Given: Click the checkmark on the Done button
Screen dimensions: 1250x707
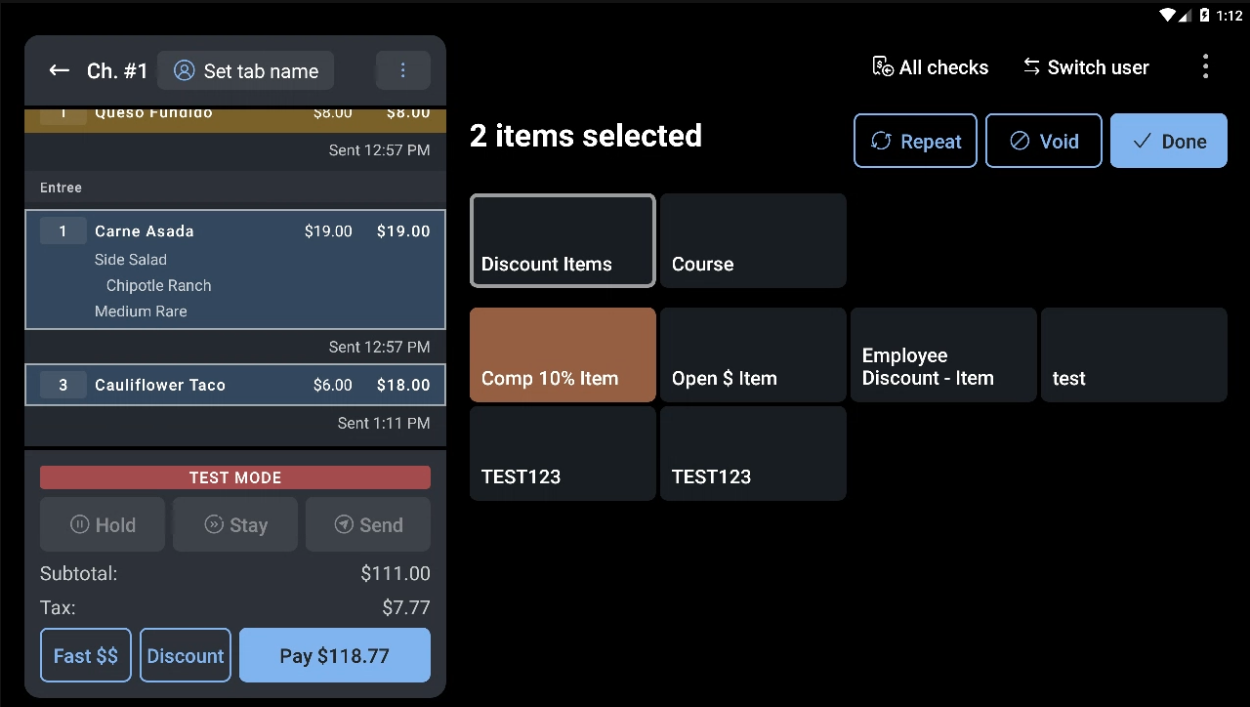Looking at the screenshot, I should (x=1142, y=140).
